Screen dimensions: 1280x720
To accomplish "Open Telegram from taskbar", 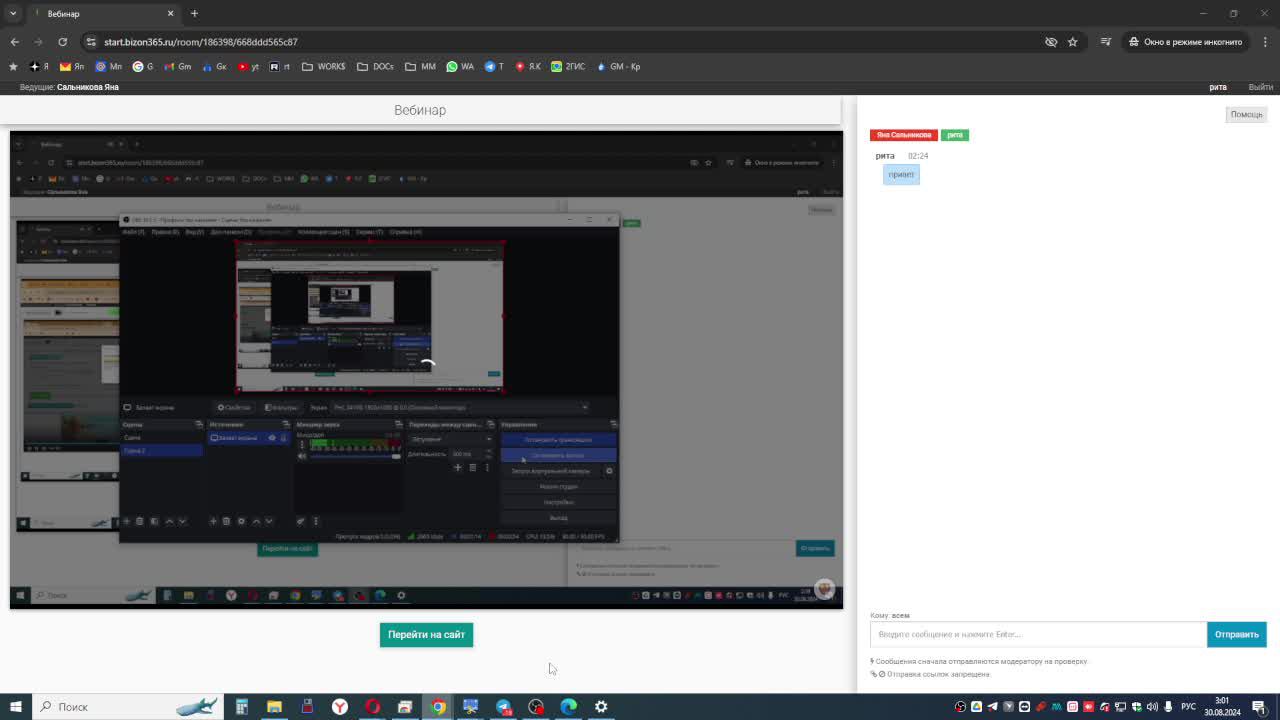I will click(x=503, y=707).
